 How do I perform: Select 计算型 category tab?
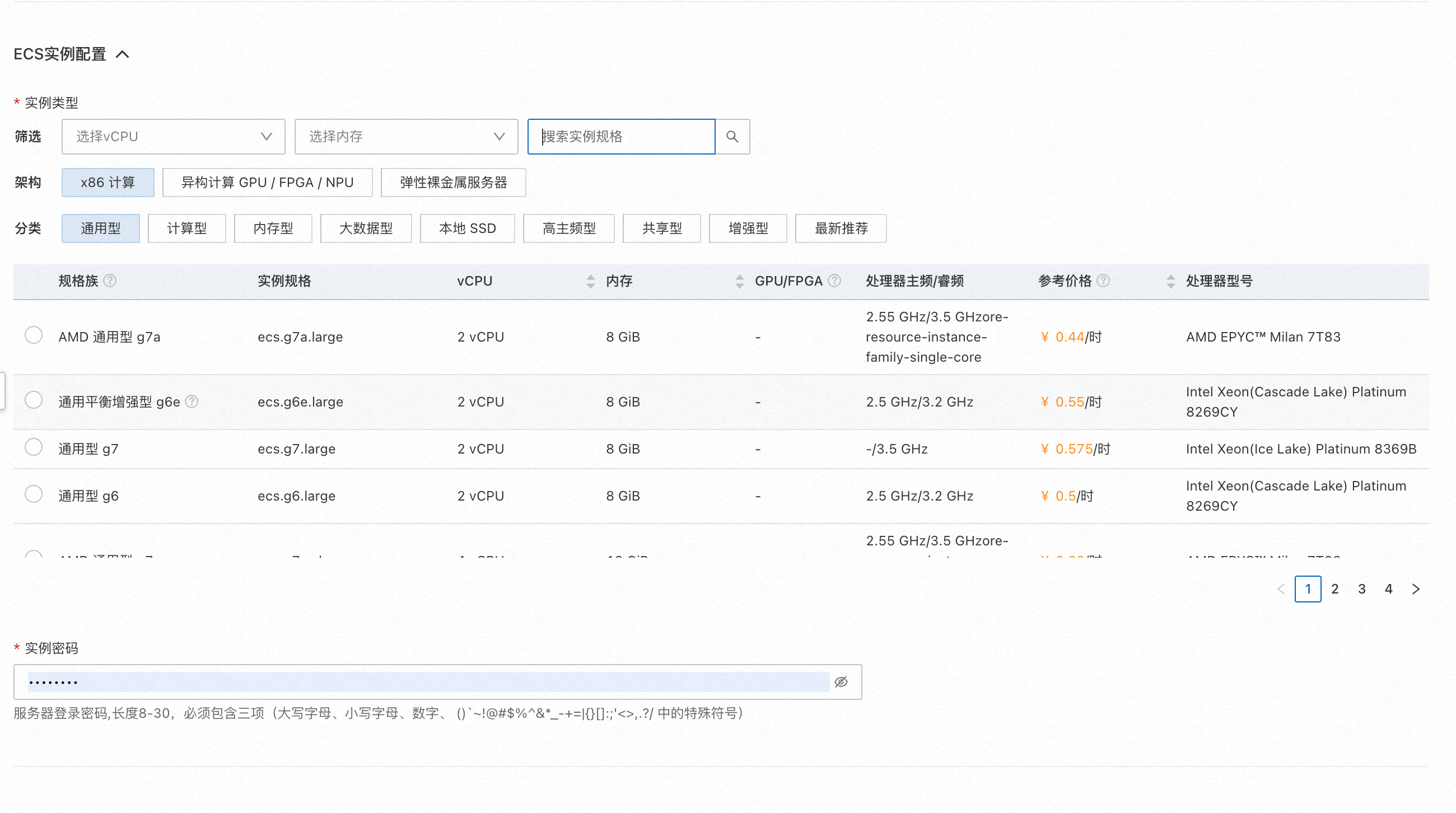(x=186, y=228)
